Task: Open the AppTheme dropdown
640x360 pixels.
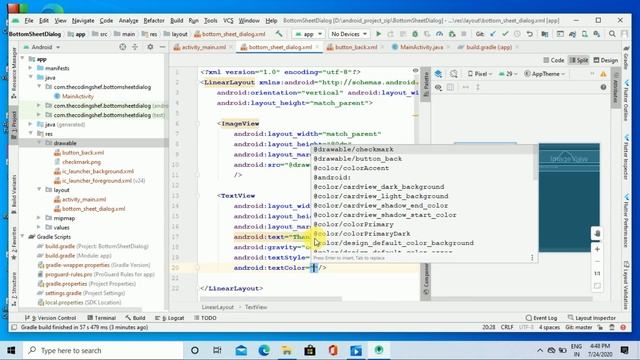Action: (x=545, y=74)
